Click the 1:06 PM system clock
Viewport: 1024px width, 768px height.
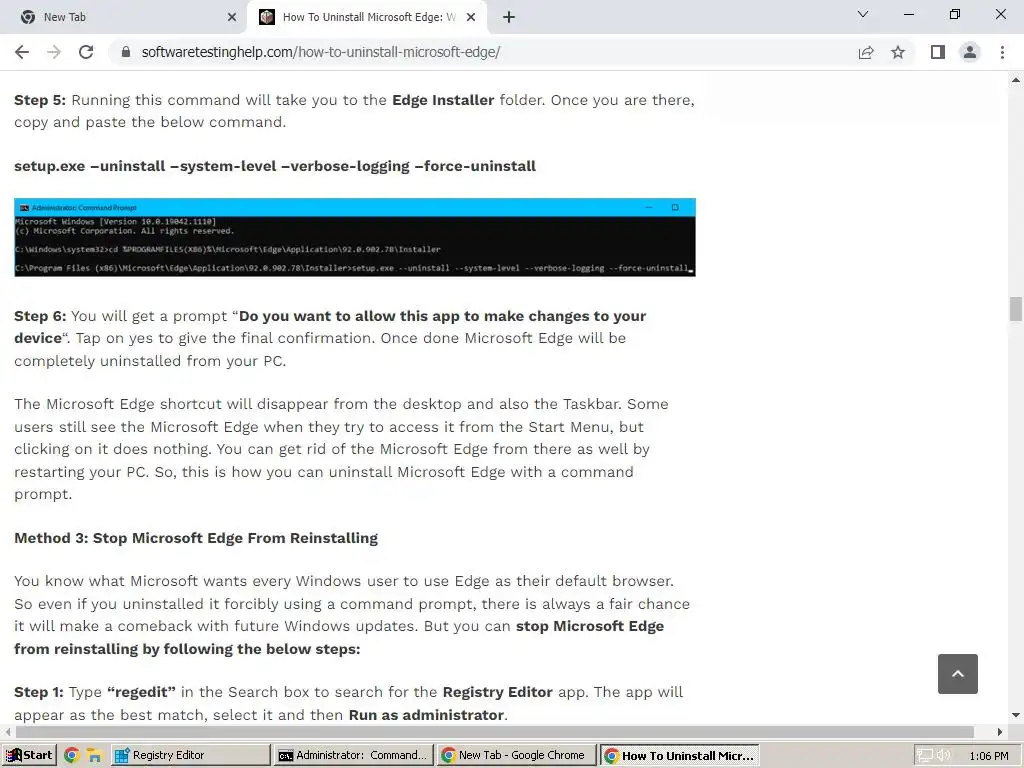(989, 756)
